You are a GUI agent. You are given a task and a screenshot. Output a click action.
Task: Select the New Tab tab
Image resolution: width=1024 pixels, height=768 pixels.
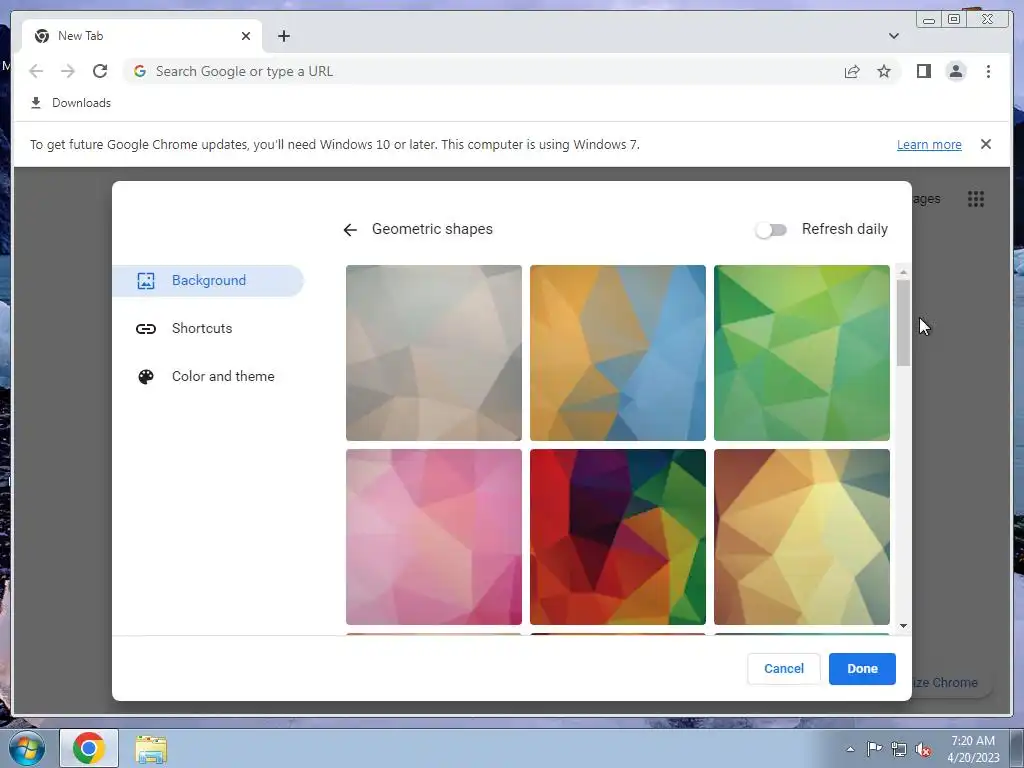(x=142, y=36)
